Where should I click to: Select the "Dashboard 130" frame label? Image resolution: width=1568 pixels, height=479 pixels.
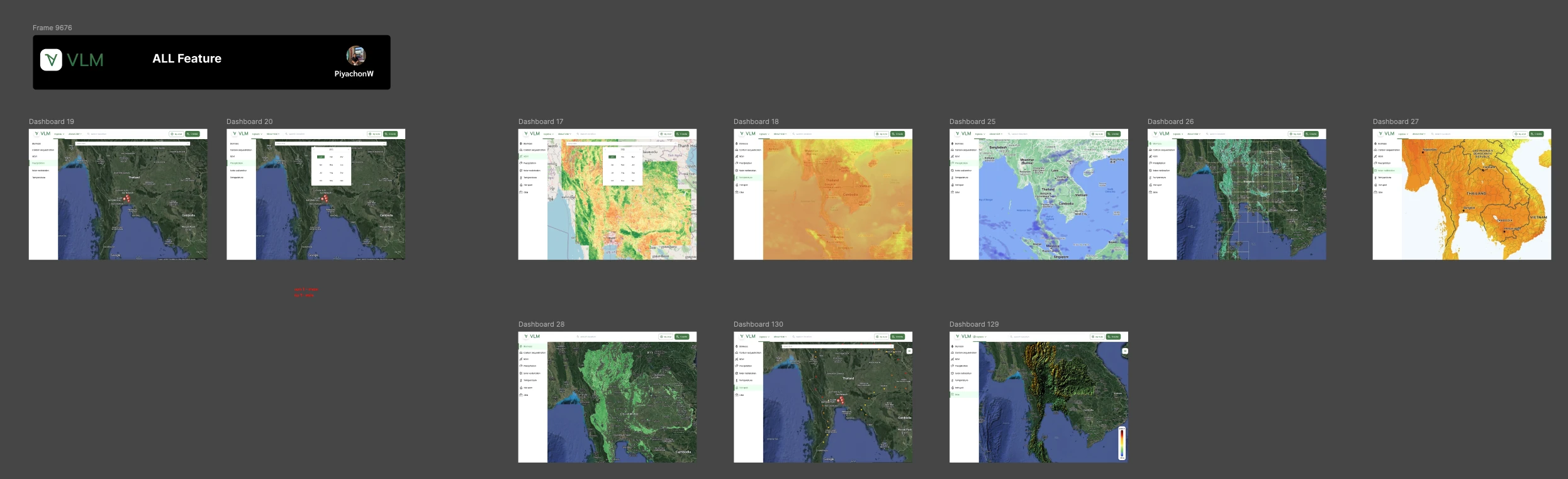[758, 324]
